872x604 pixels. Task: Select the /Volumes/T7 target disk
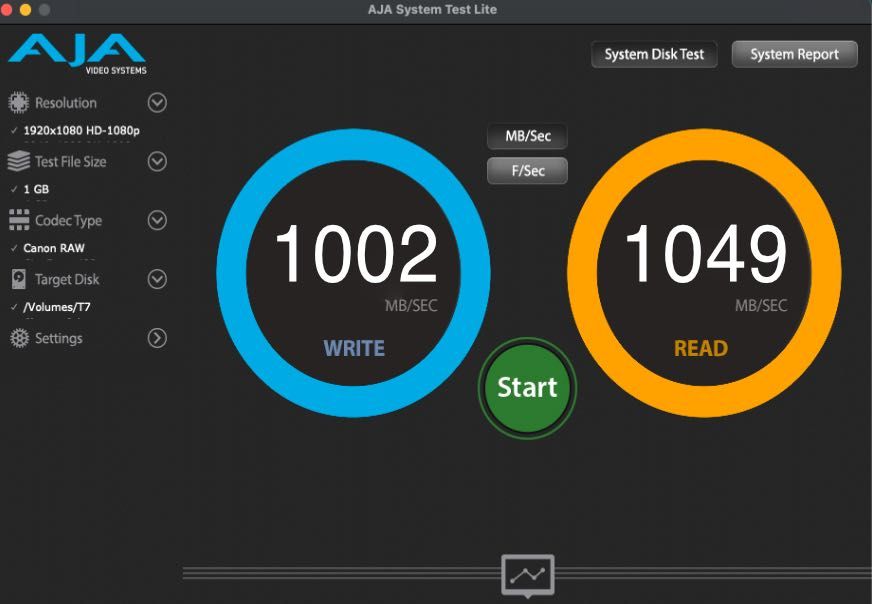[x=57, y=307]
